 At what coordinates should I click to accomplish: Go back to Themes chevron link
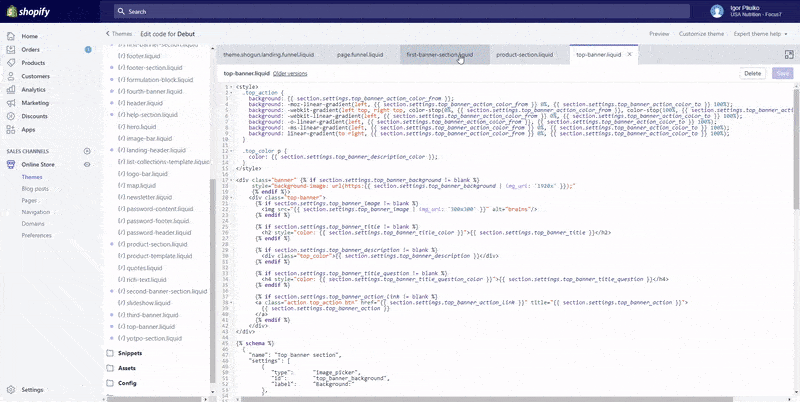[x=118, y=34]
